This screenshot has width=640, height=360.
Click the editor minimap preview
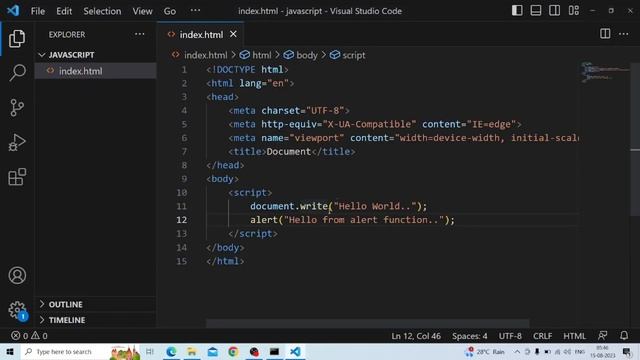pyautogui.click(x=605, y=72)
